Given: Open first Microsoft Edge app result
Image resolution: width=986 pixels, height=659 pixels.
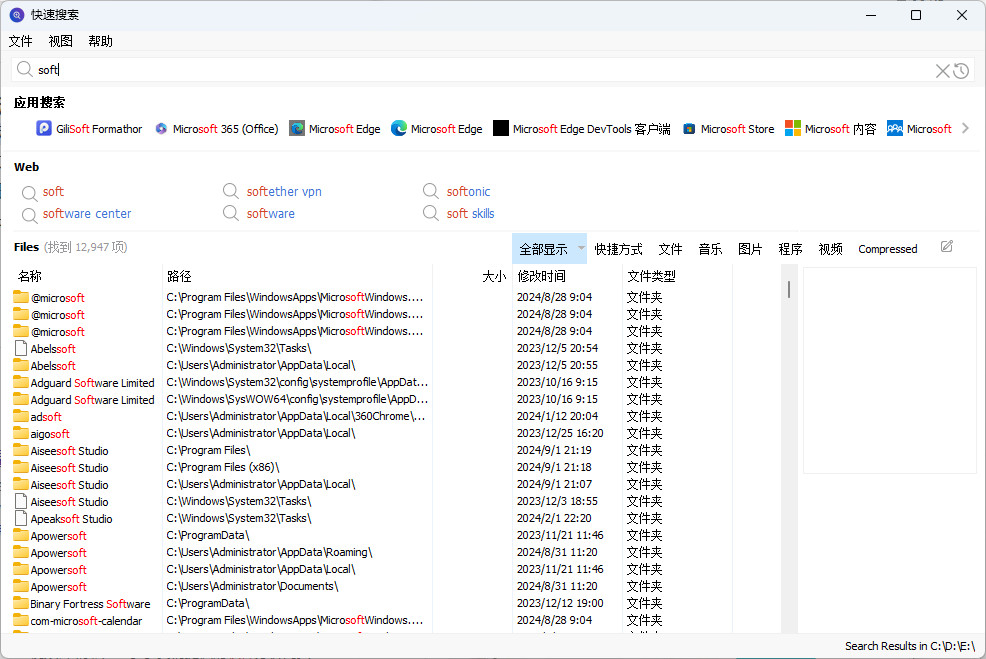Looking at the screenshot, I should [335, 129].
